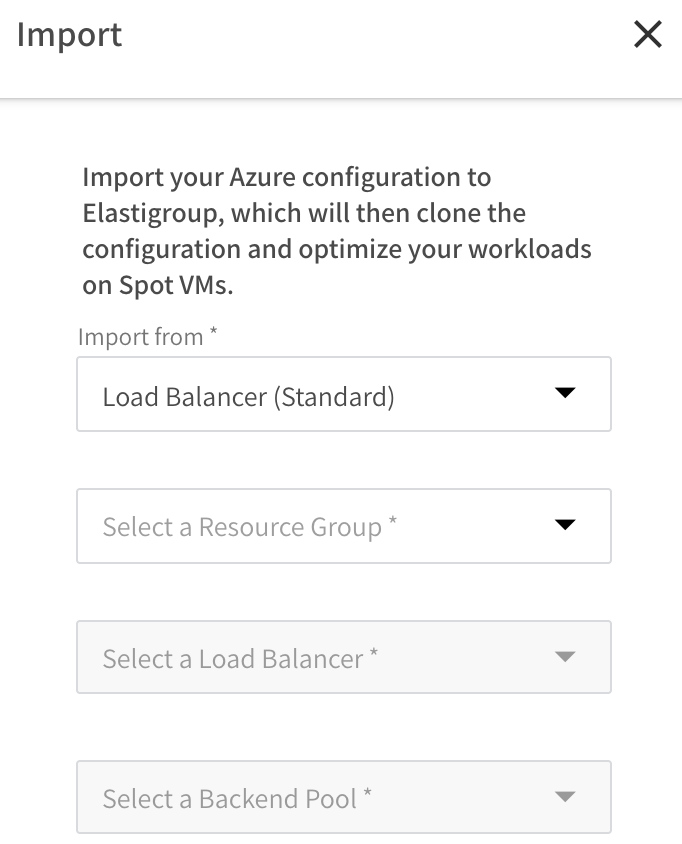The height and width of the screenshot is (844, 682).
Task: Open the Import from dropdown
Action: [343, 394]
